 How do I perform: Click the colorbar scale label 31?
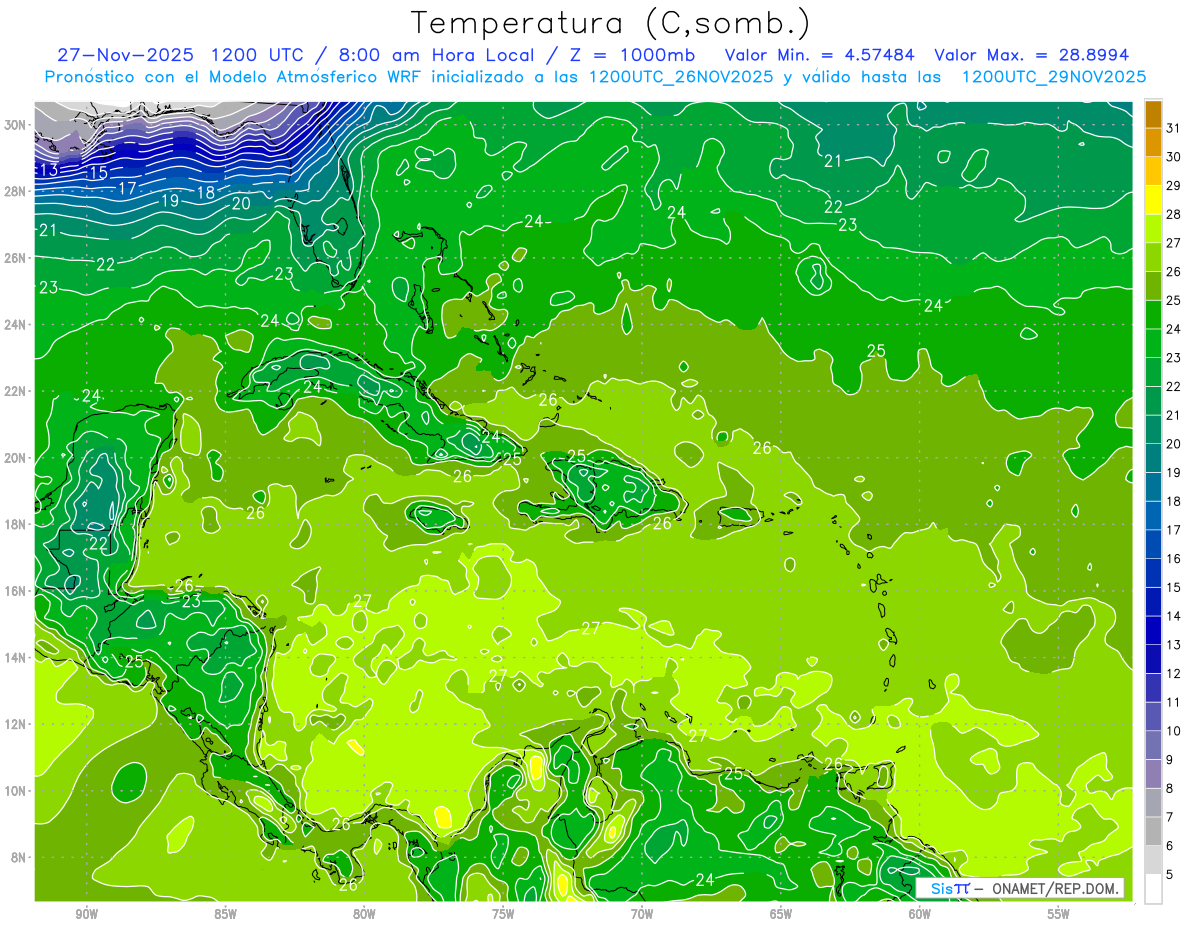(x=1174, y=128)
